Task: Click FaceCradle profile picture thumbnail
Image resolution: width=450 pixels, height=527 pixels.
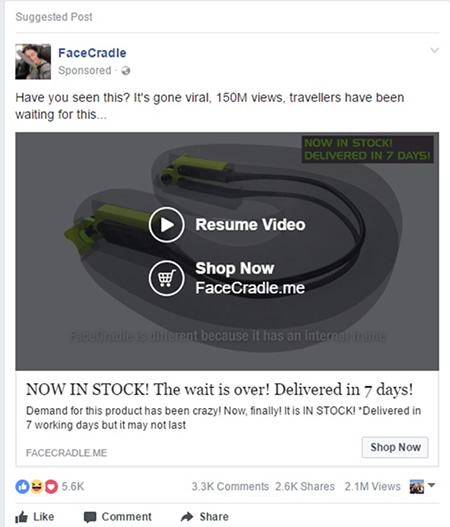Action: coord(33,62)
